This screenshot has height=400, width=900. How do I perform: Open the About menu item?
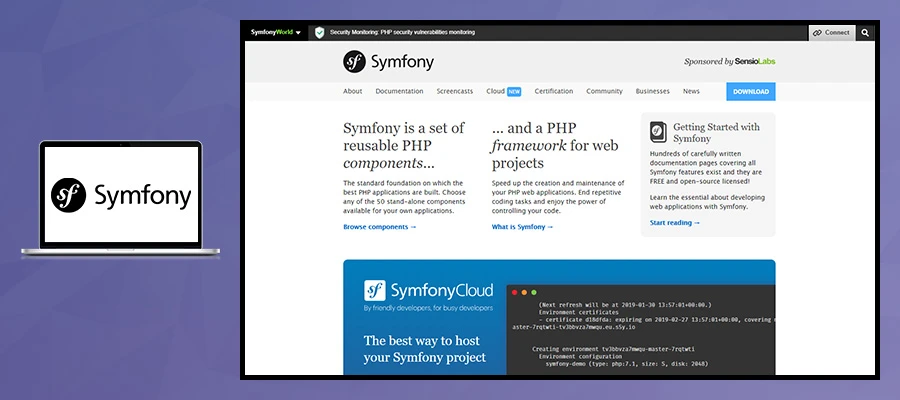click(x=352, y=91)
